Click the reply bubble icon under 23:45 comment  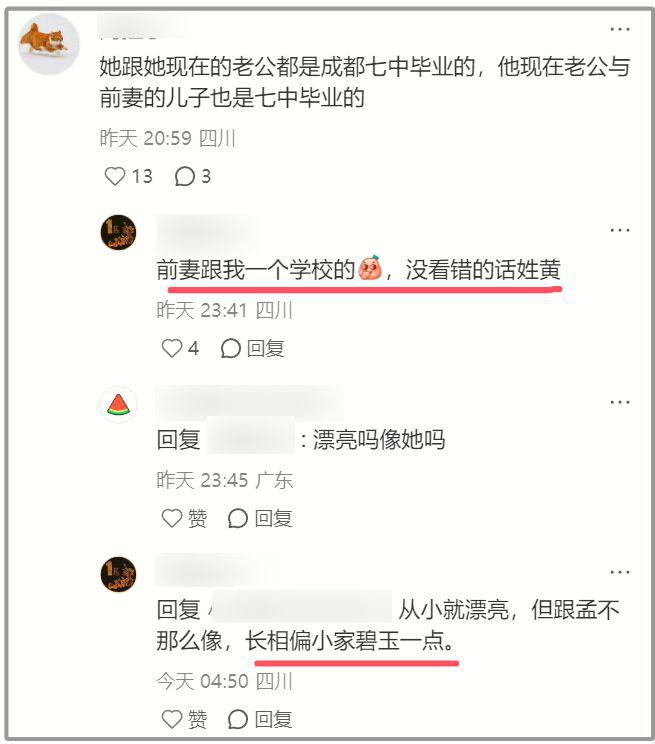(238, 518)
